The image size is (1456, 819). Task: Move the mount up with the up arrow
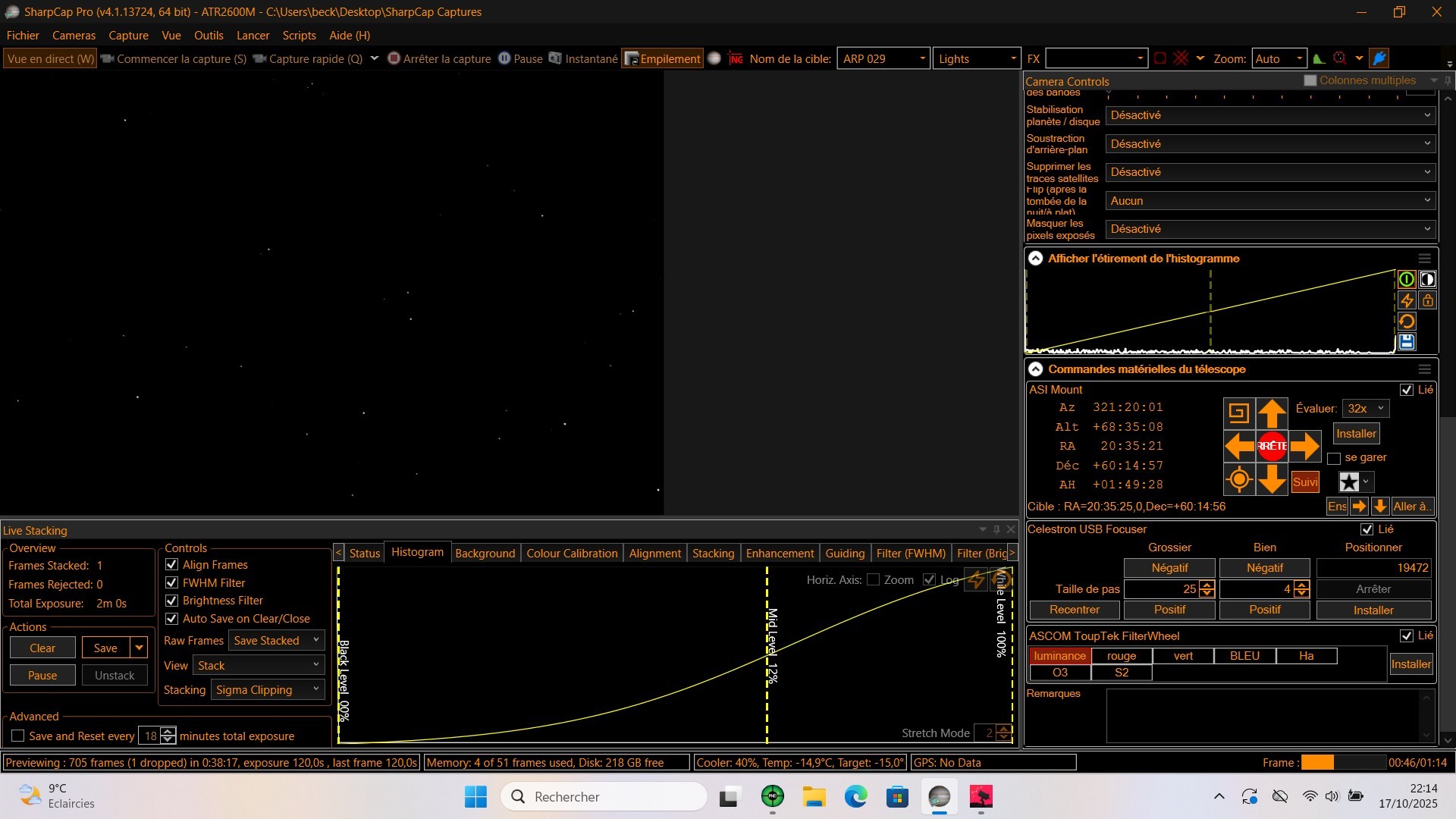click(x=1272, y=413)
